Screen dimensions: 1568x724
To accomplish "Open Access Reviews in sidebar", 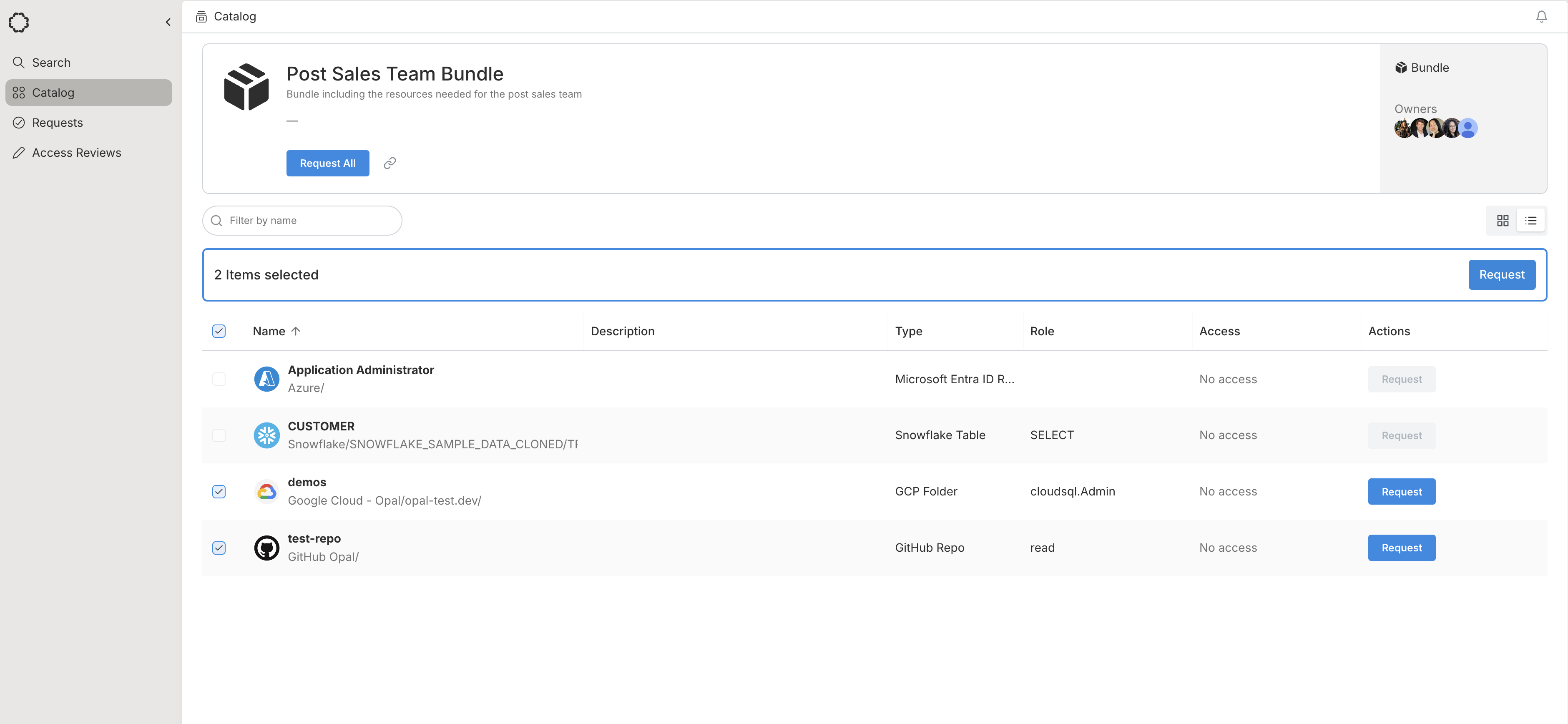I will pos(76,153).
